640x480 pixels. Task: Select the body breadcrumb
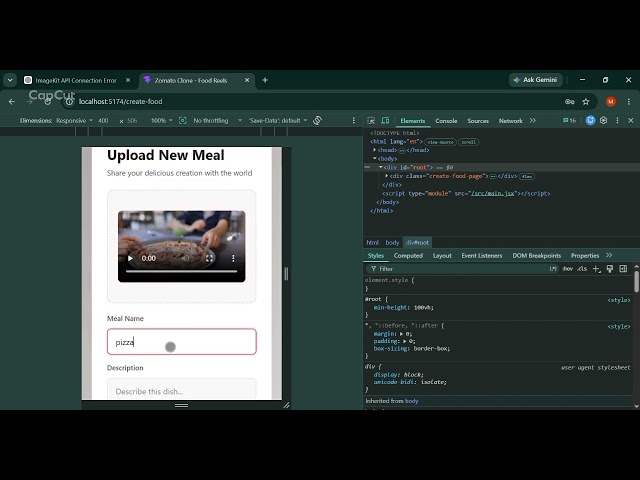tap(392, 242)
